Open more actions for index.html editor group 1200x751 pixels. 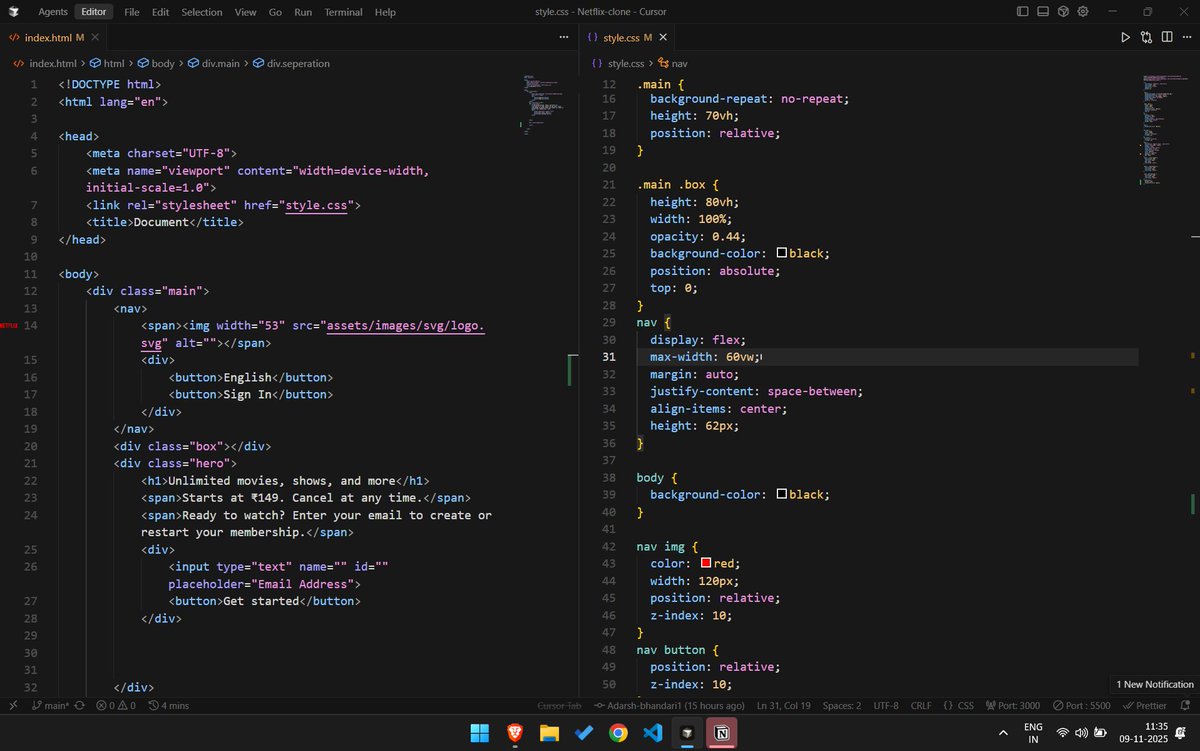coord(564,37)
